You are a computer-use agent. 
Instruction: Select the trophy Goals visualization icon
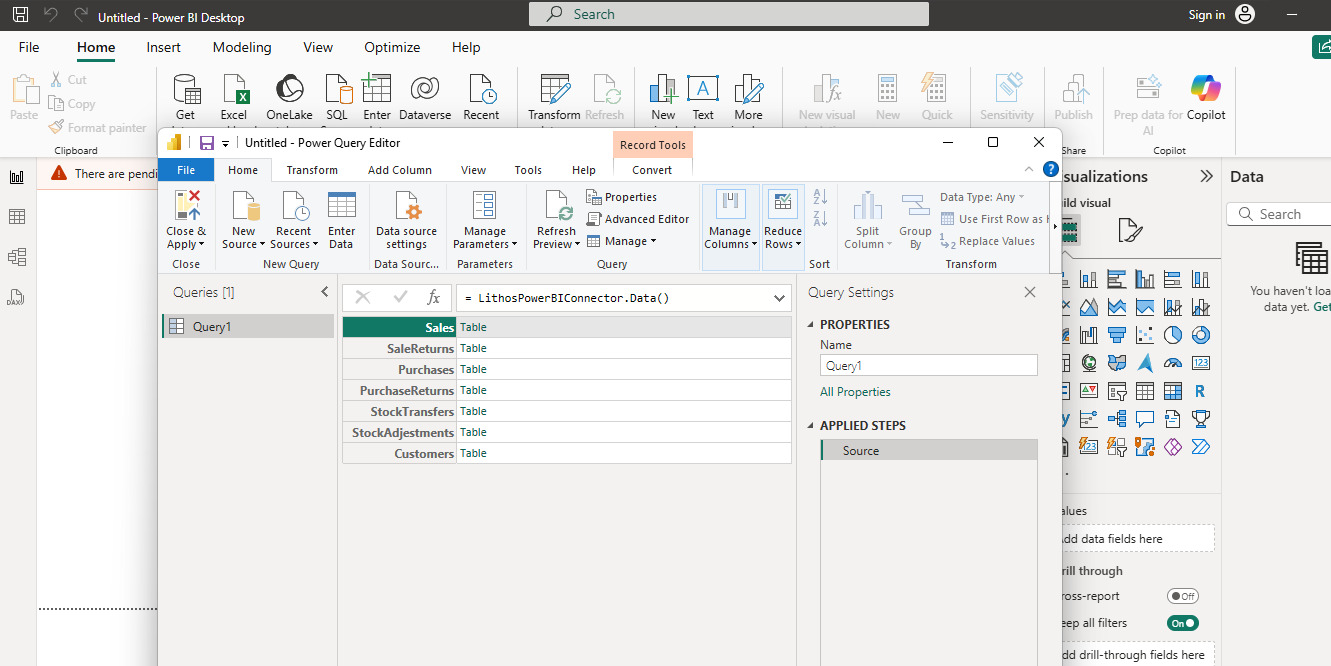[x=1201, y=418]
